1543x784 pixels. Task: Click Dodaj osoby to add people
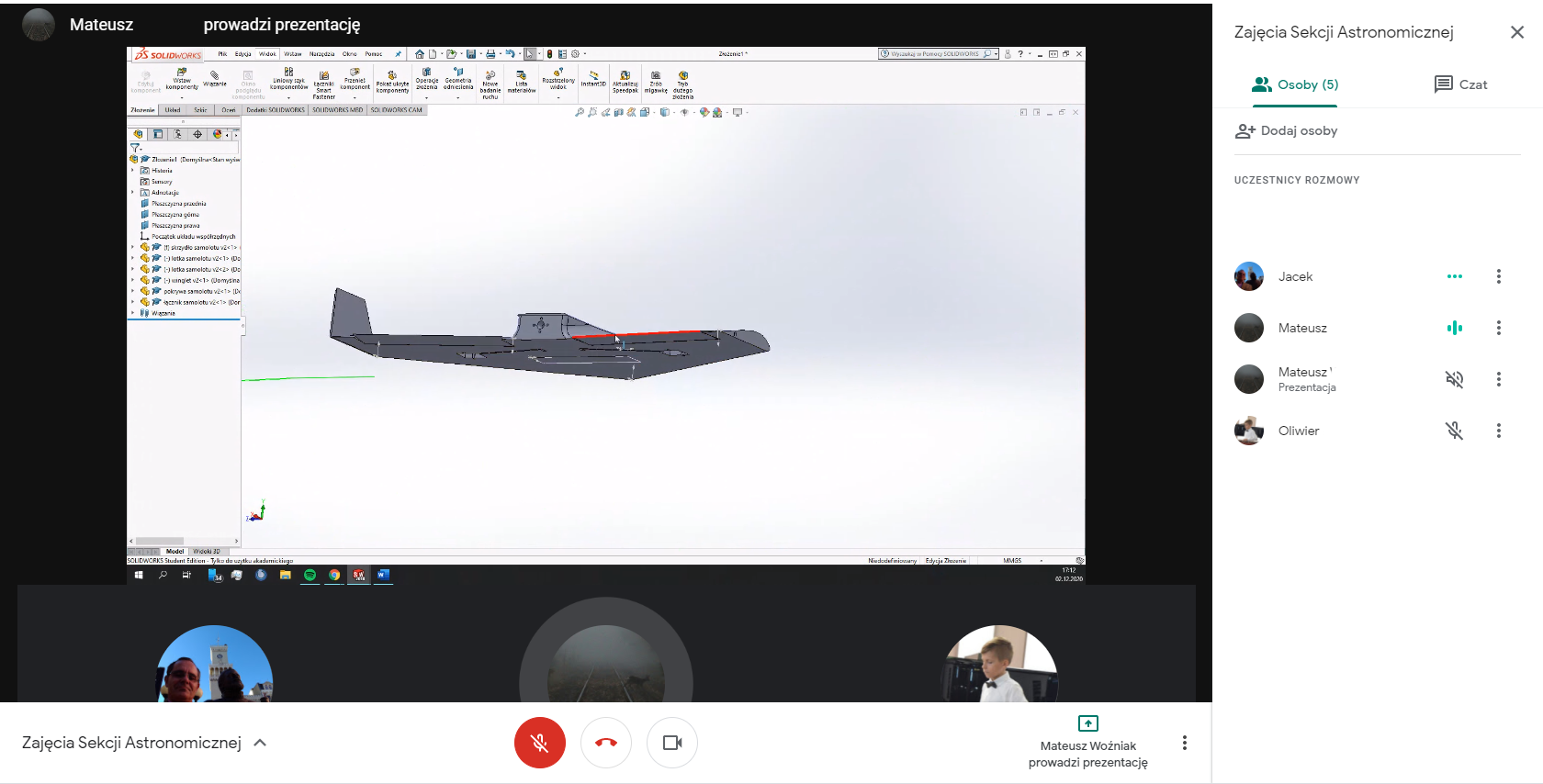(1287, 131)
